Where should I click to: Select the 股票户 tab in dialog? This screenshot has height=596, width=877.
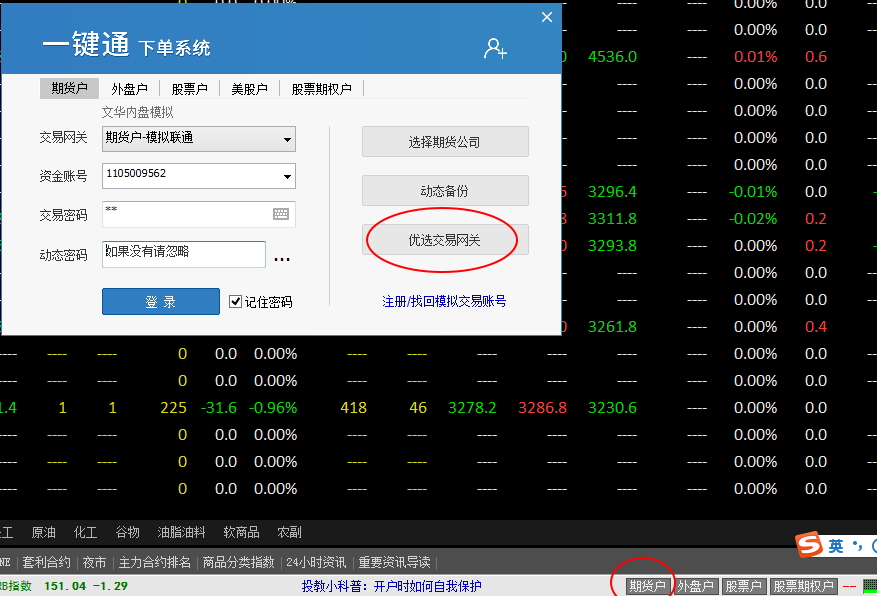pos(189,89)
